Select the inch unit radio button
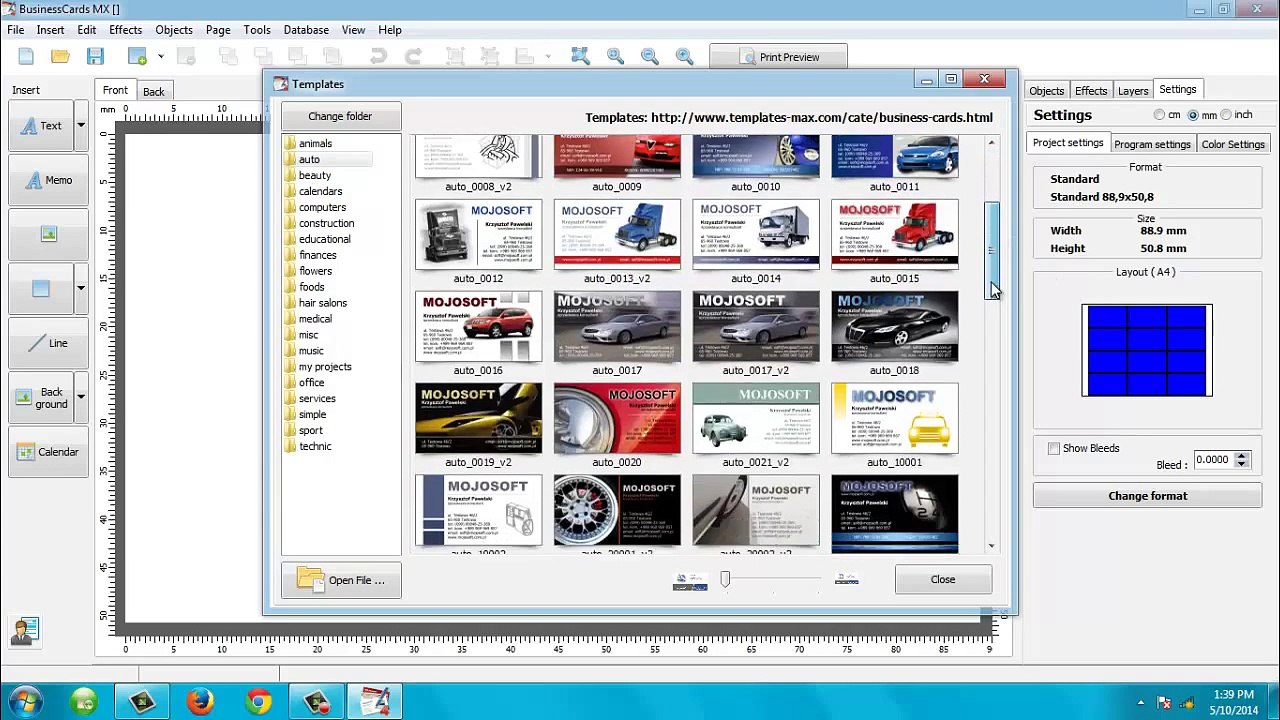The image size is (1280, 720). point(1226,115)
